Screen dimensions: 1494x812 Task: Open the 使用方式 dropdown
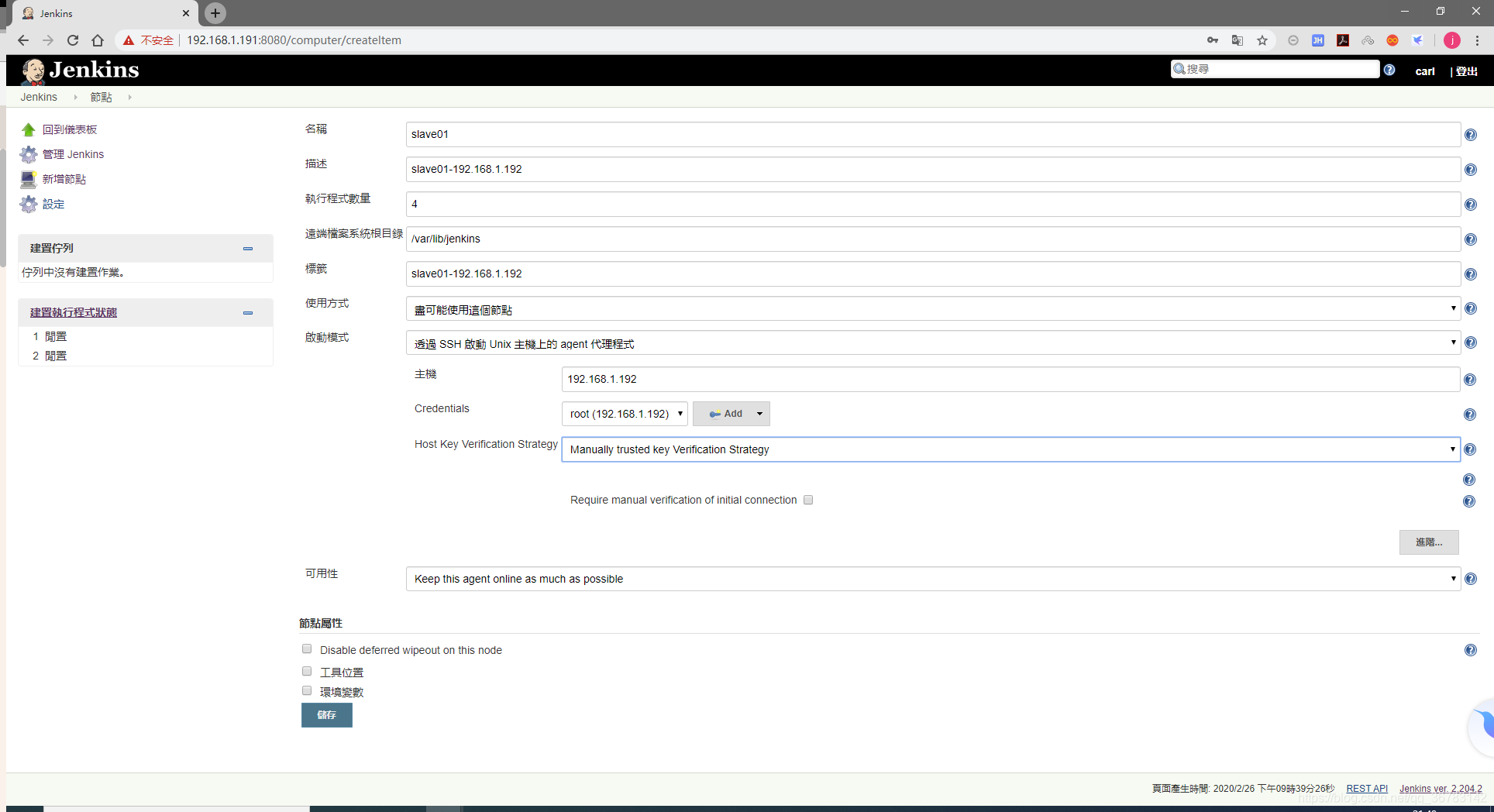933,308
